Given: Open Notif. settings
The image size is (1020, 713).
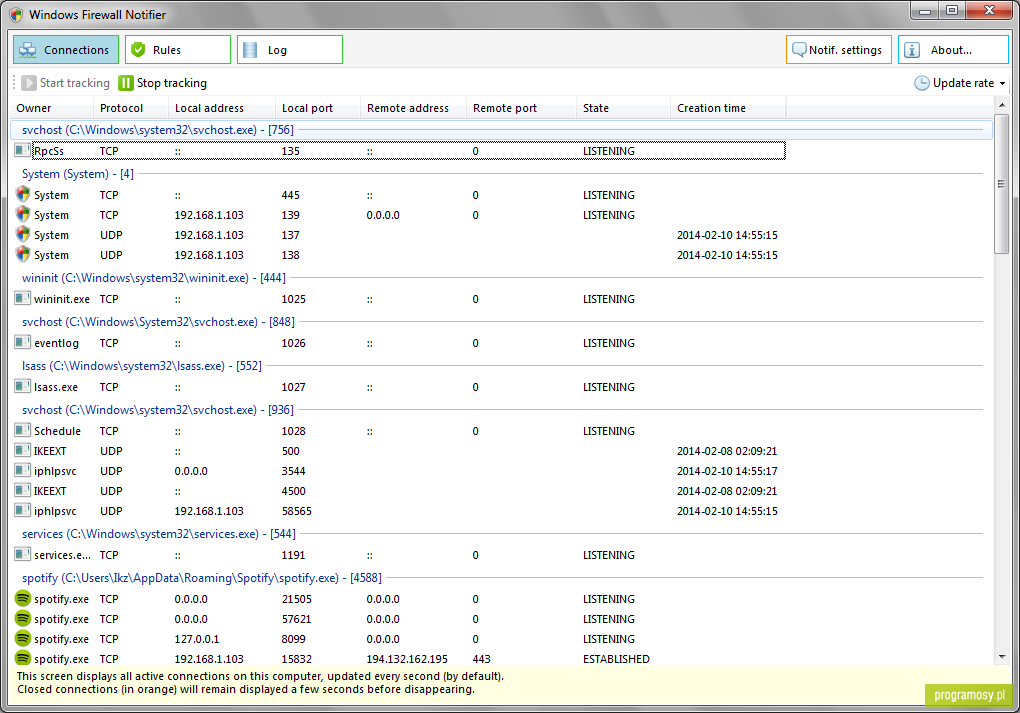Looking at the screenshot, I should coord(839,50).
